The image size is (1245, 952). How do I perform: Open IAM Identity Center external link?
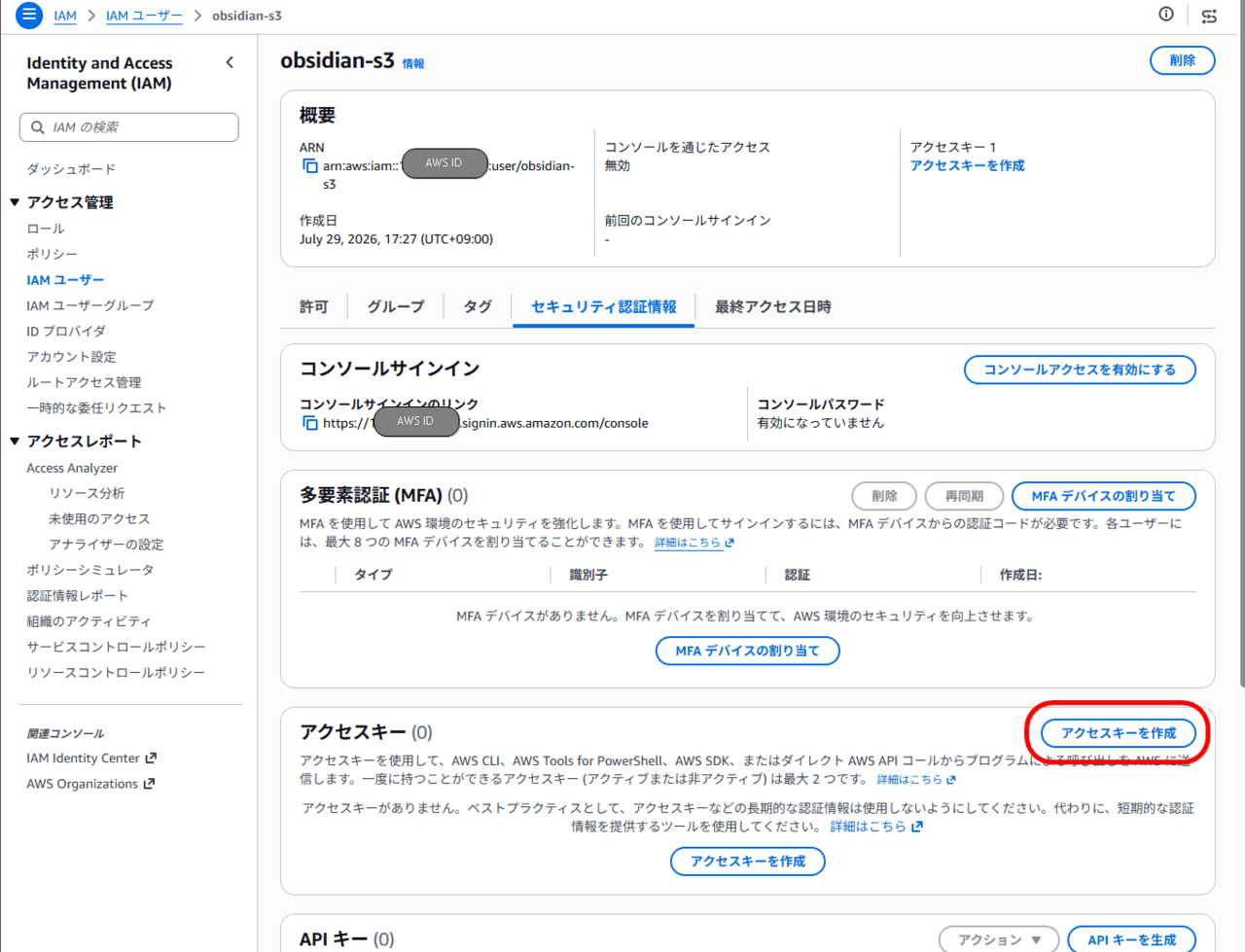(91, 758)
